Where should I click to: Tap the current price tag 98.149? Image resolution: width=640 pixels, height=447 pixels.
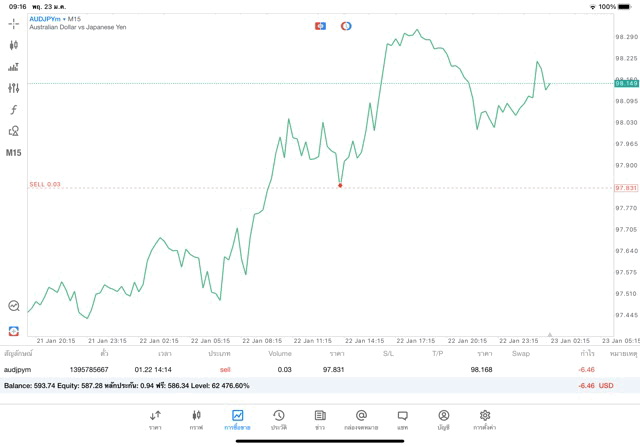click(x=626, y=83)
